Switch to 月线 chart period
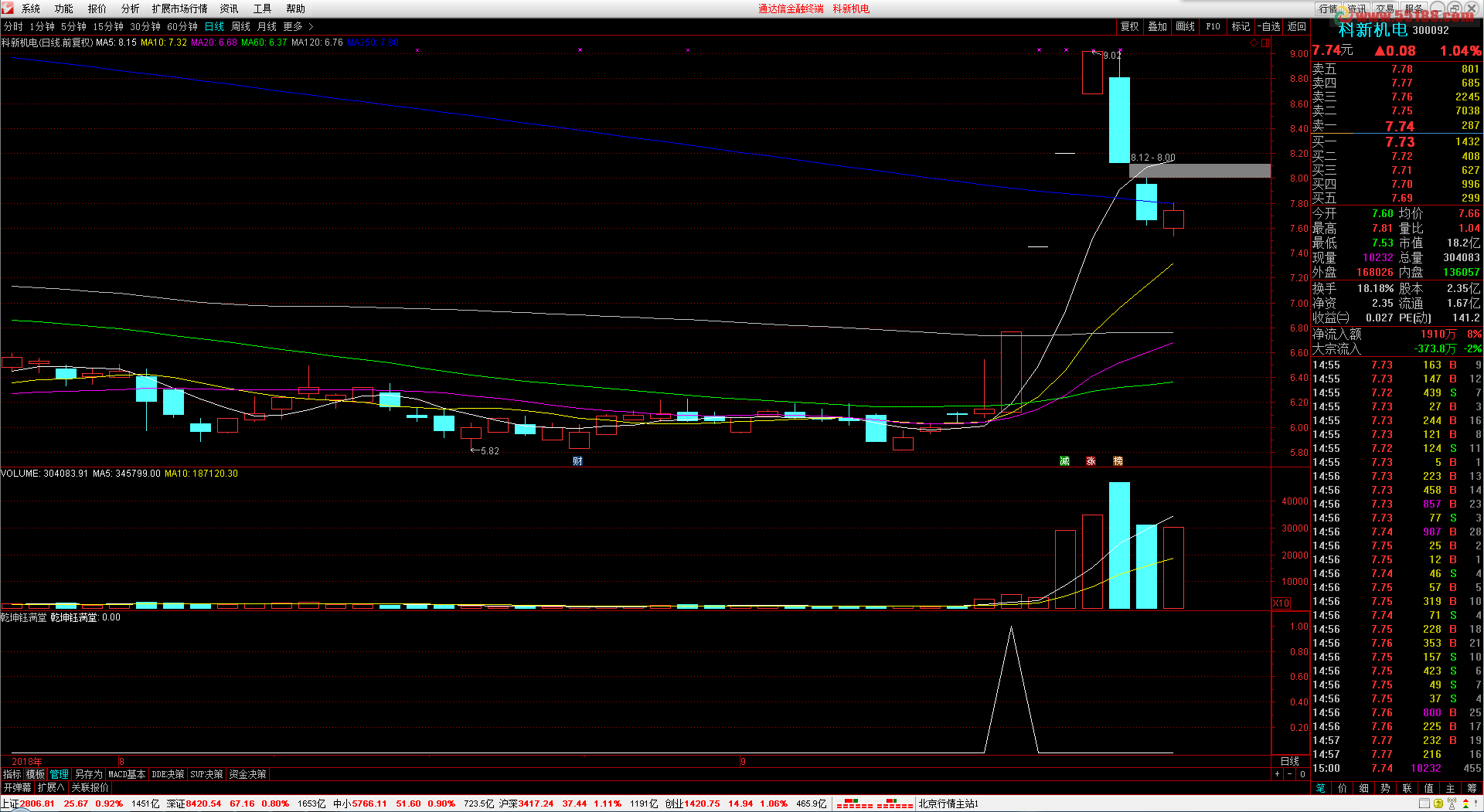The height and width of the screenshot is (812, 1484). pos(267,26)
